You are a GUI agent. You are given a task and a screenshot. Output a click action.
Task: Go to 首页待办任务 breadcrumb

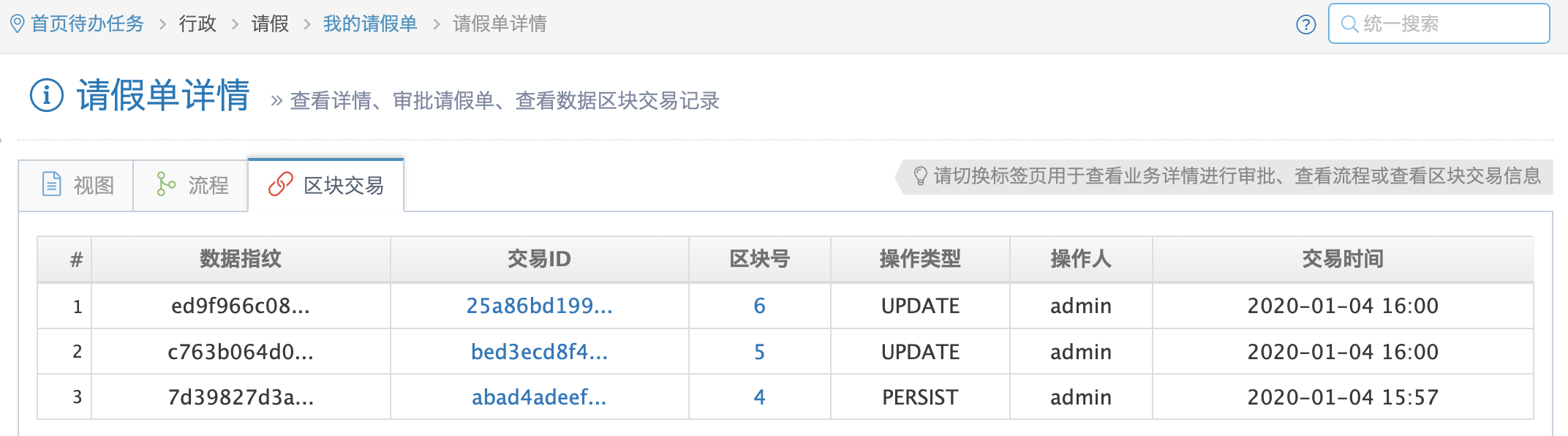87,24
